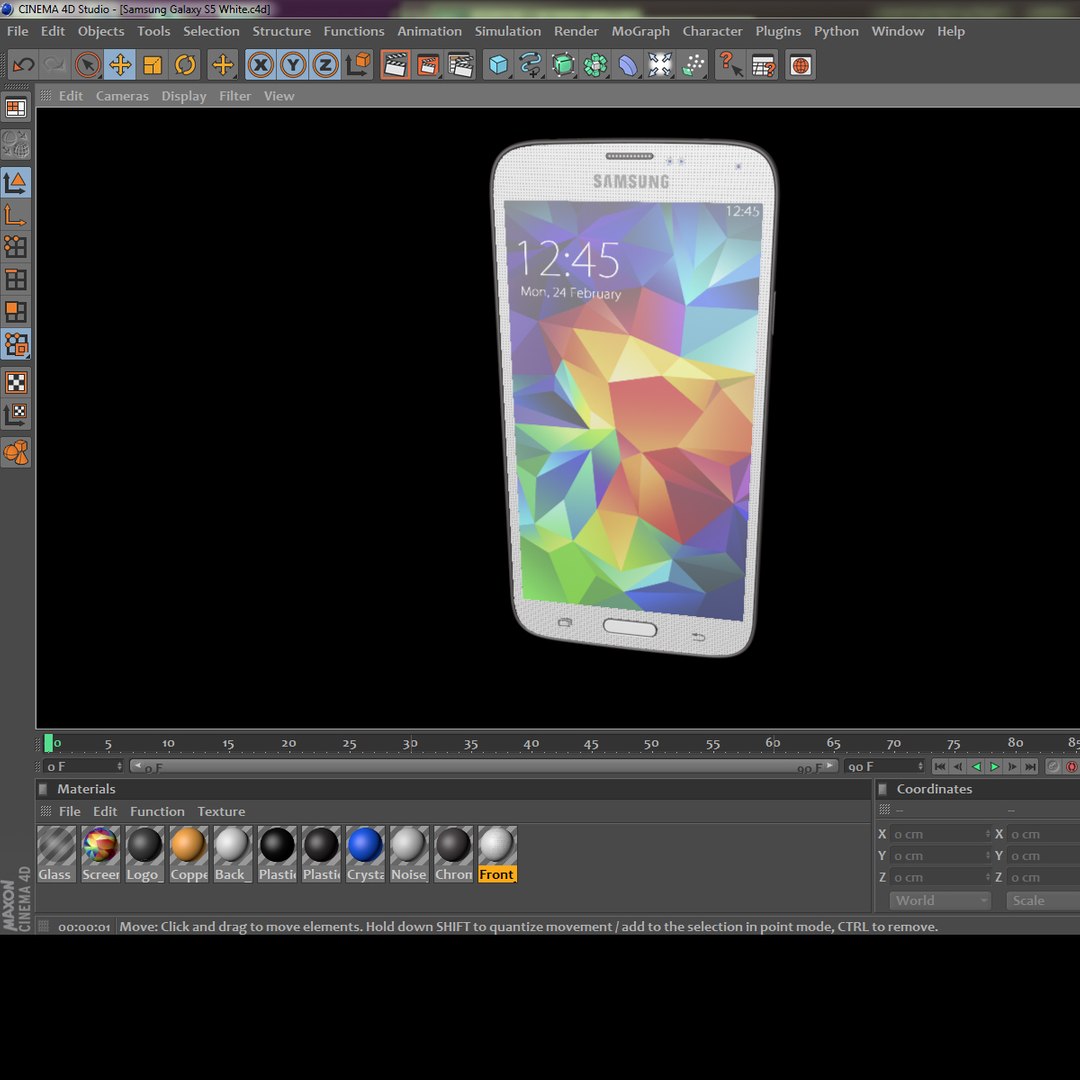The image size is (1080, 1080).
Task: Activate the Move tool in top toolbar
Action: (120, 65)
